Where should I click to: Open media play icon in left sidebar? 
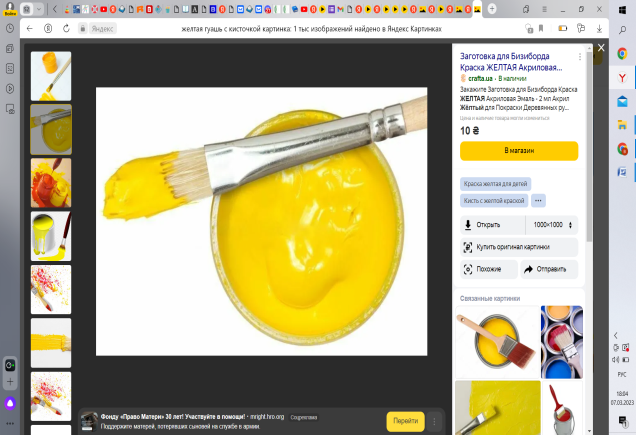pos(10,88)
